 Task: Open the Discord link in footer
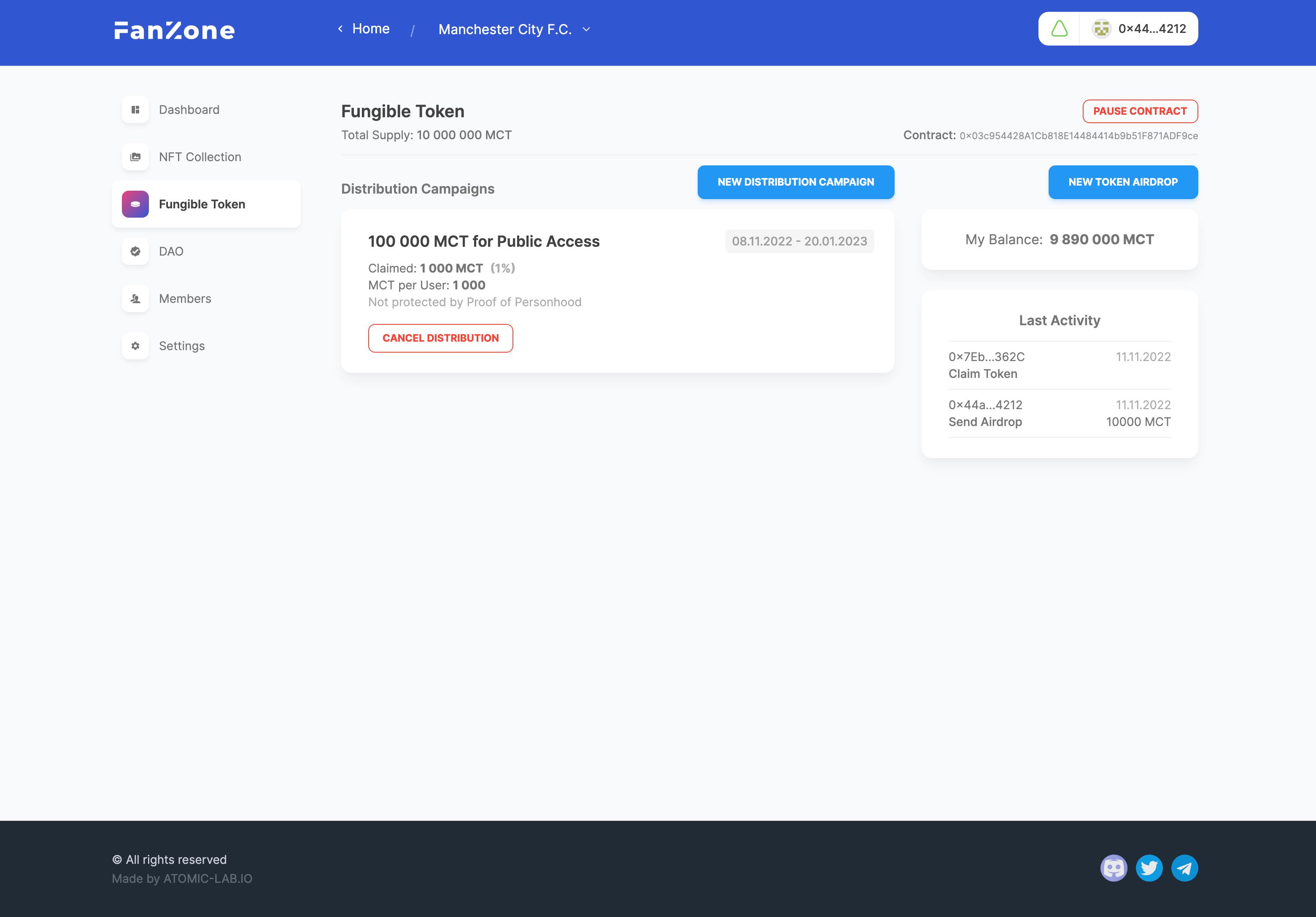1114,868
